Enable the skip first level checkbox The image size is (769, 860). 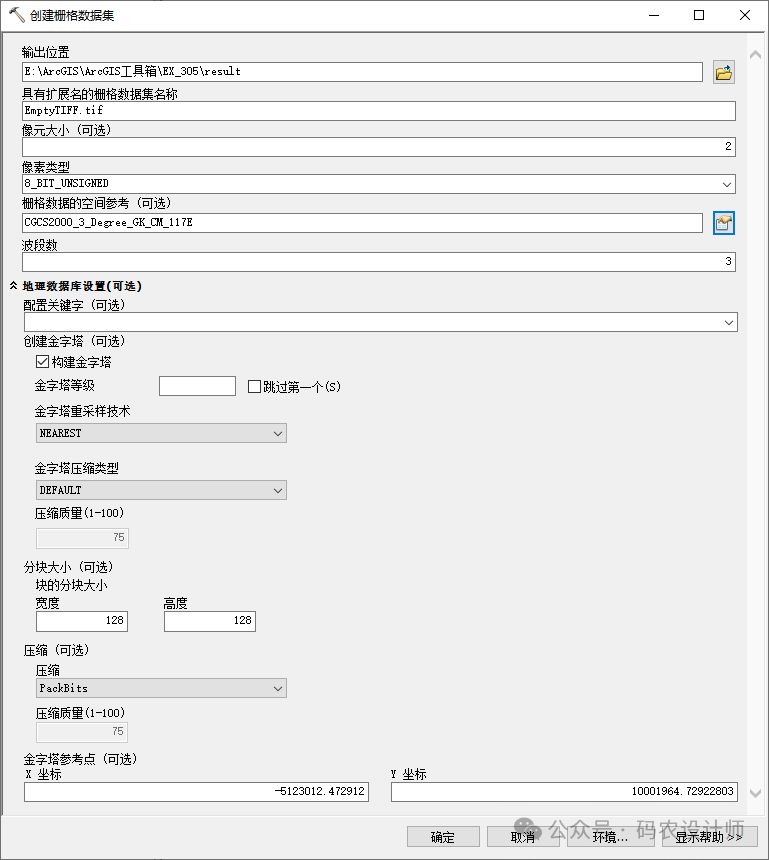coord(254,386)
